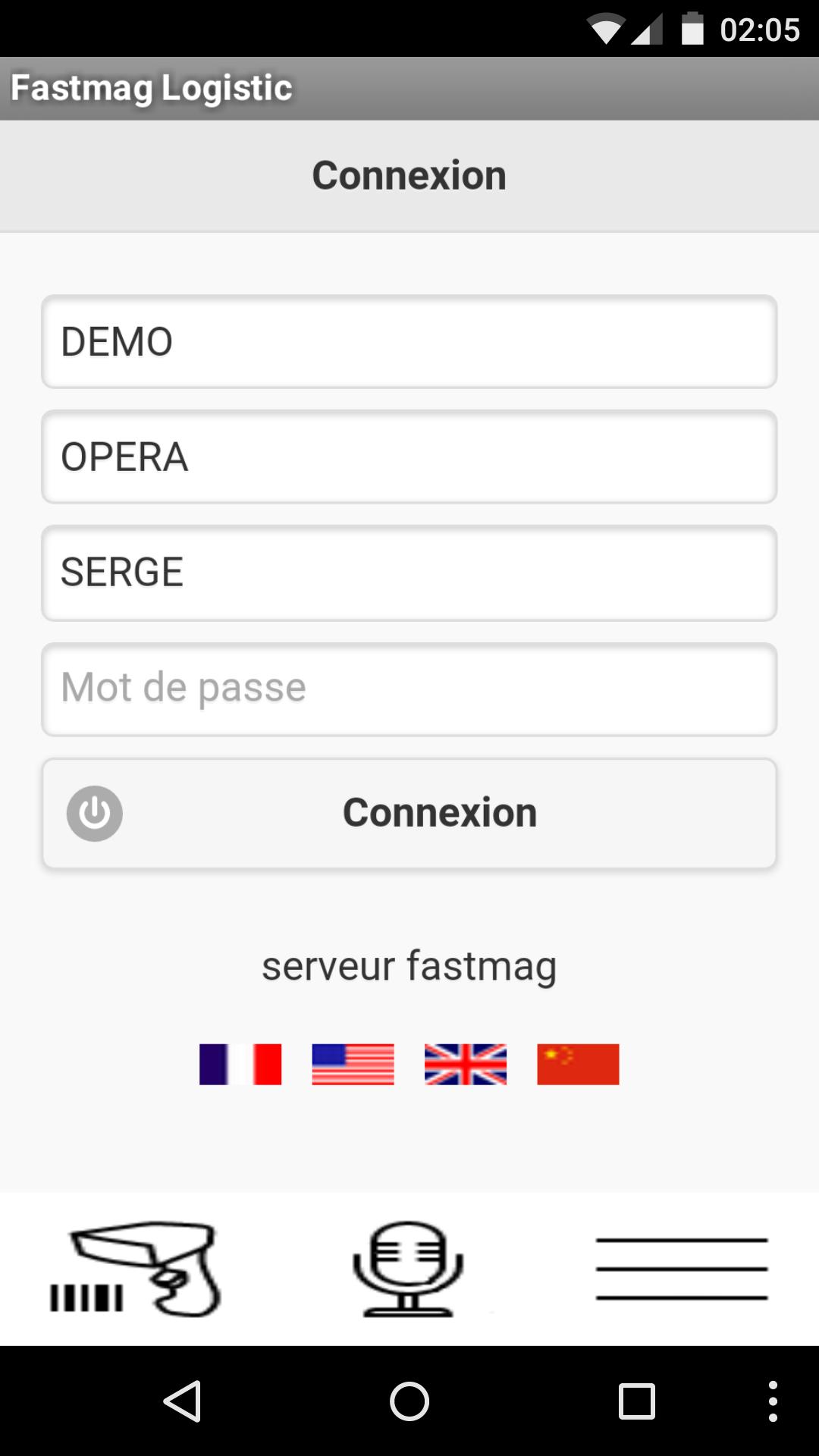Tap the barcode scanner icon
The height and width of the screenshot is (1456, 819).
pos(135,1269)
